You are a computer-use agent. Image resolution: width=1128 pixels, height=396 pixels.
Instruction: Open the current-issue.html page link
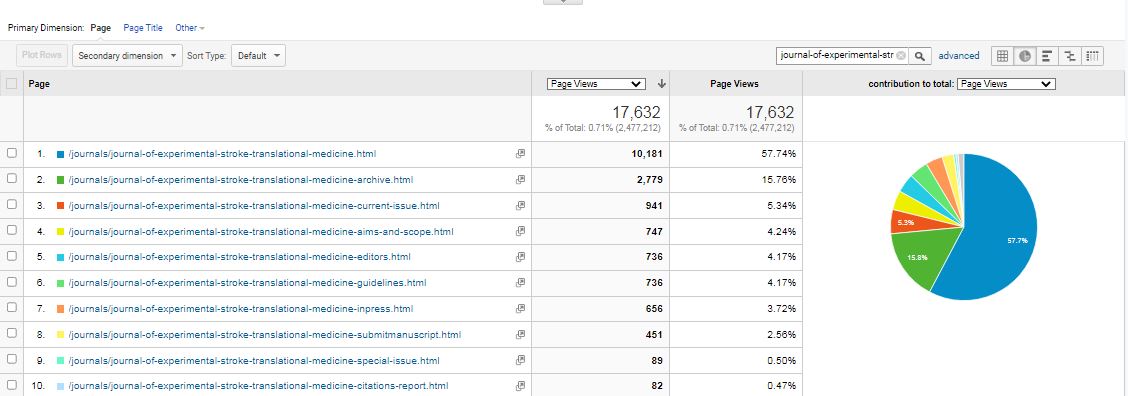[253, 205]
